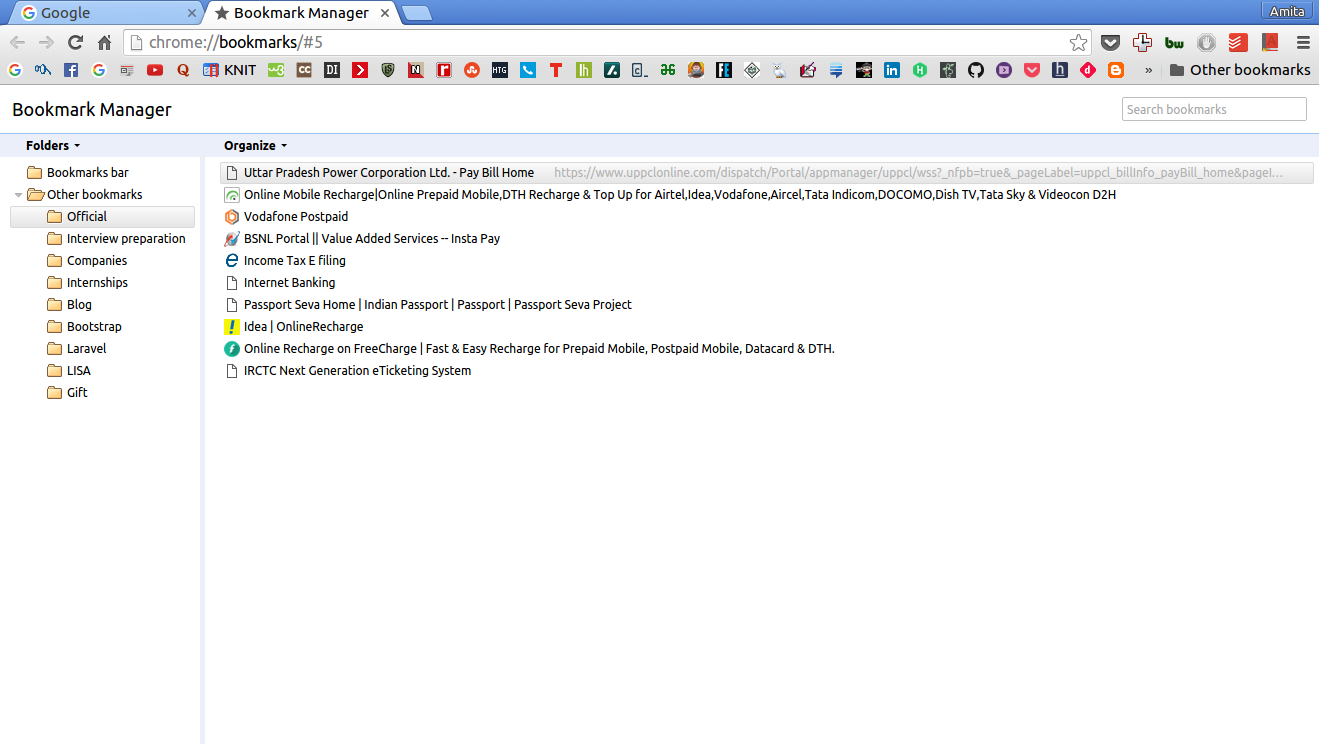Screen dimensions: 1319x744
Task: Select the Interview preparation folder
Action: pos(126,239)
